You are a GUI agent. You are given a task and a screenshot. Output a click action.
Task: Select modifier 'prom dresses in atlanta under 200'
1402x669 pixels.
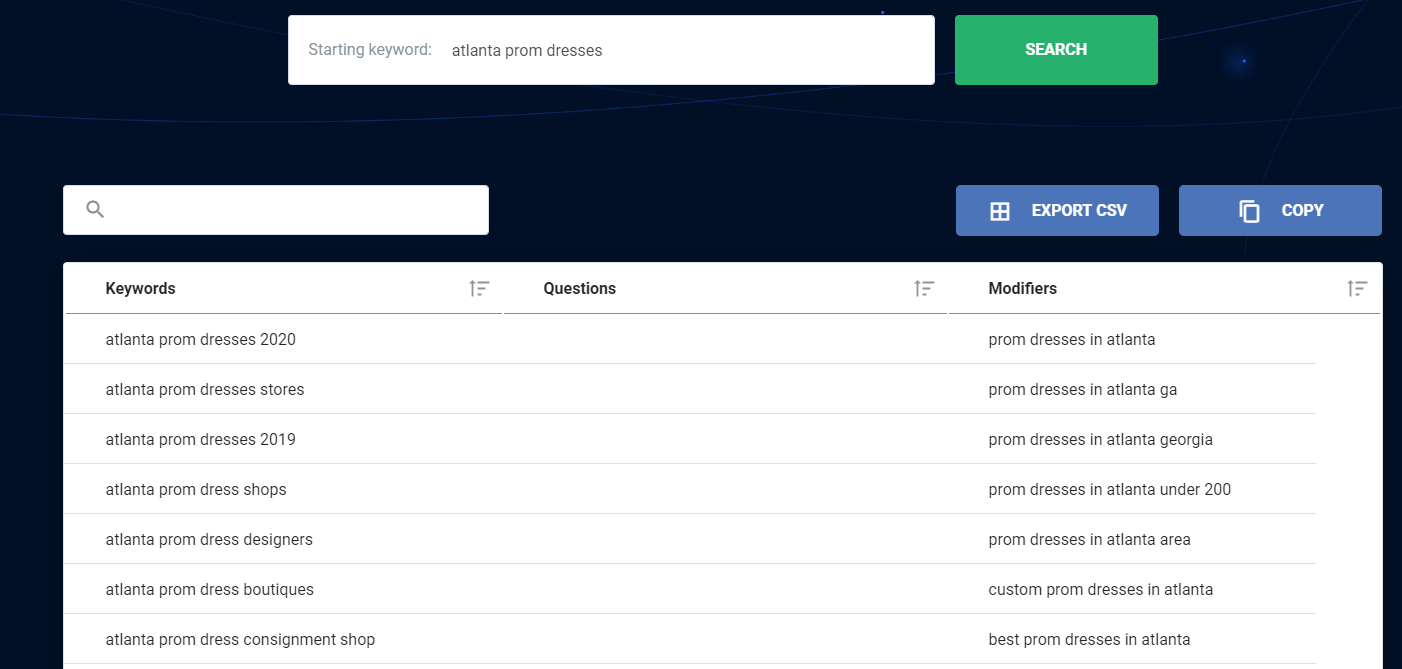coord(1110,489)
